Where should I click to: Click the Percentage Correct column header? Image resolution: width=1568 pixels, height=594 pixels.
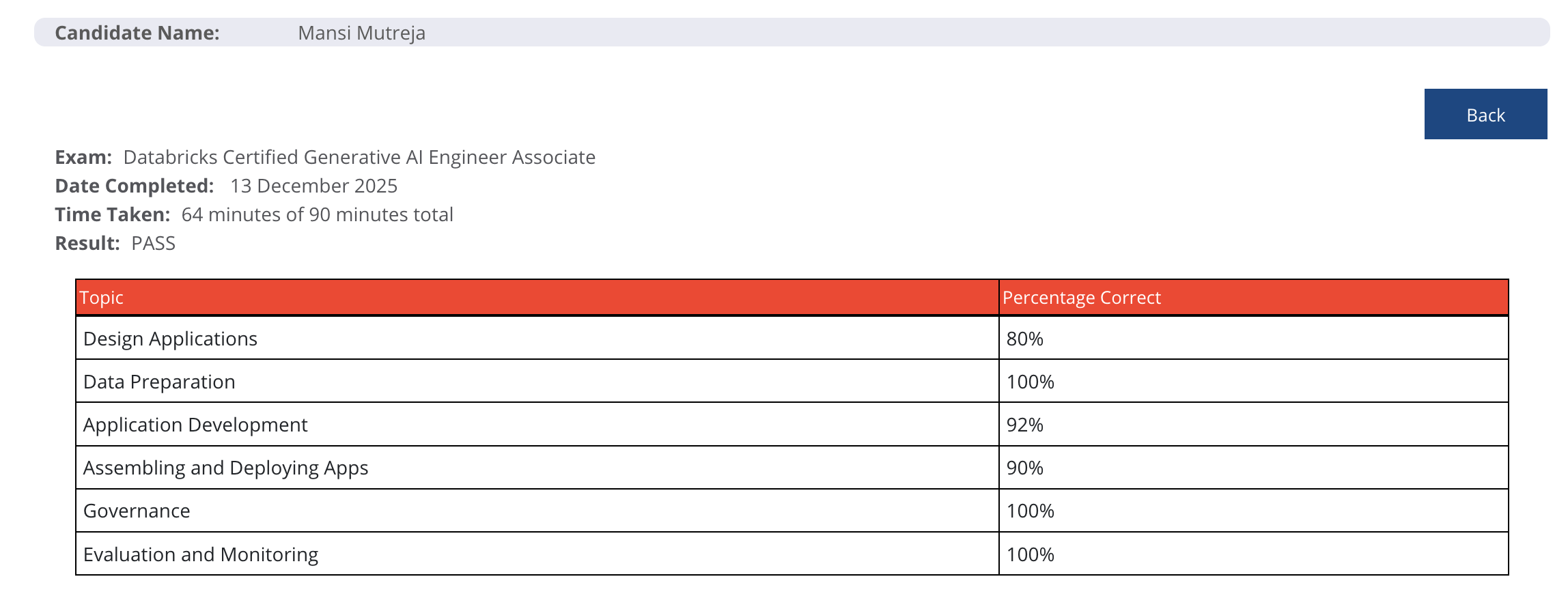pyautogui.click(x=1081, y=298)
